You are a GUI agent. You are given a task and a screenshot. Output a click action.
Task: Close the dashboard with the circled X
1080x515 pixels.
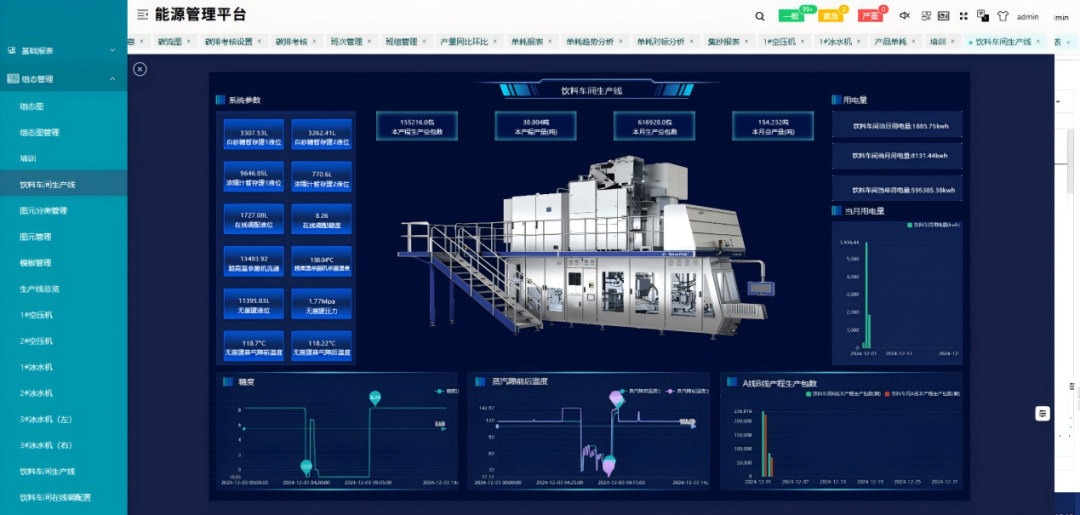140,70
